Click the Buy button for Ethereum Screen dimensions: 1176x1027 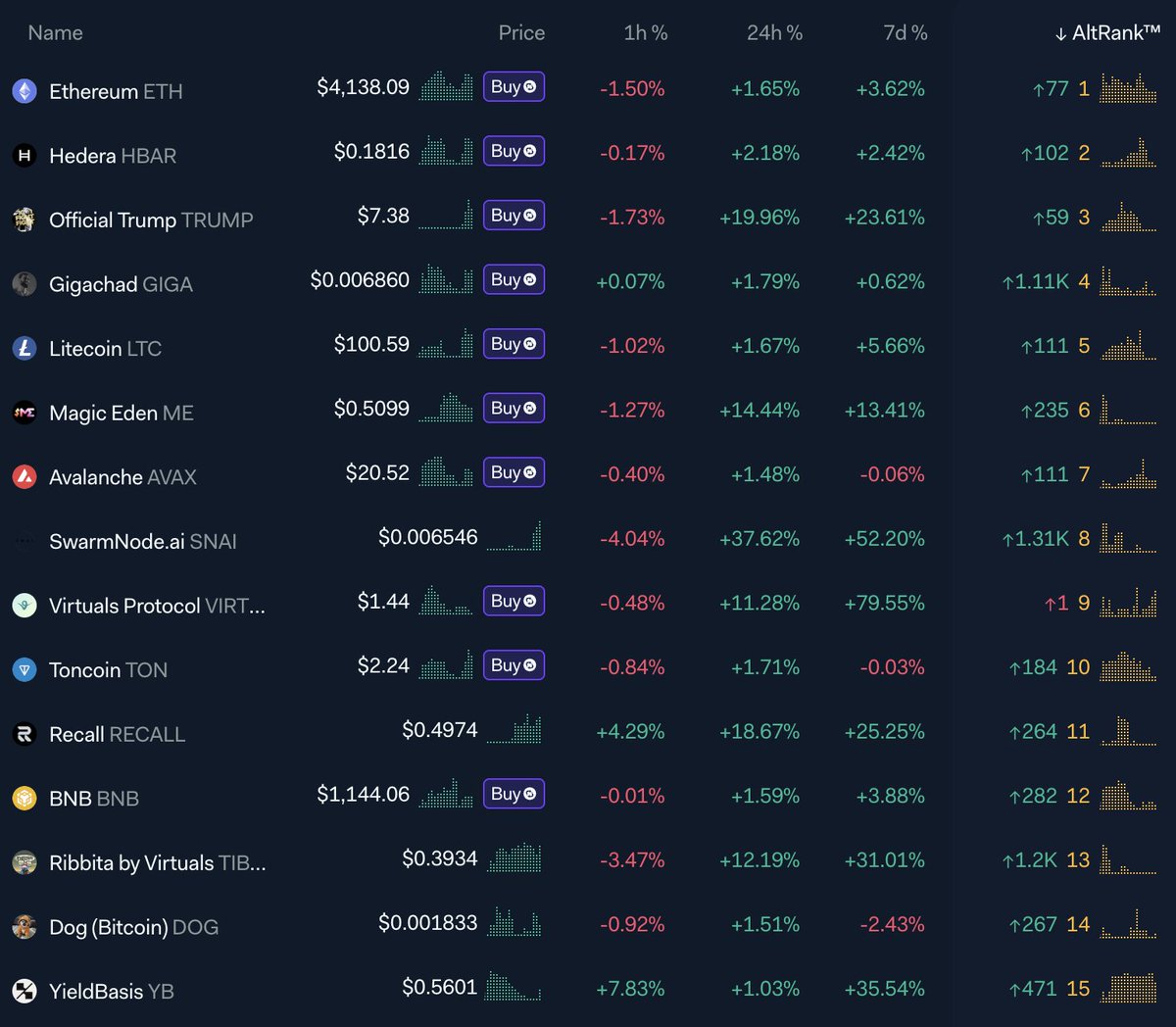(x=514, y=86)
